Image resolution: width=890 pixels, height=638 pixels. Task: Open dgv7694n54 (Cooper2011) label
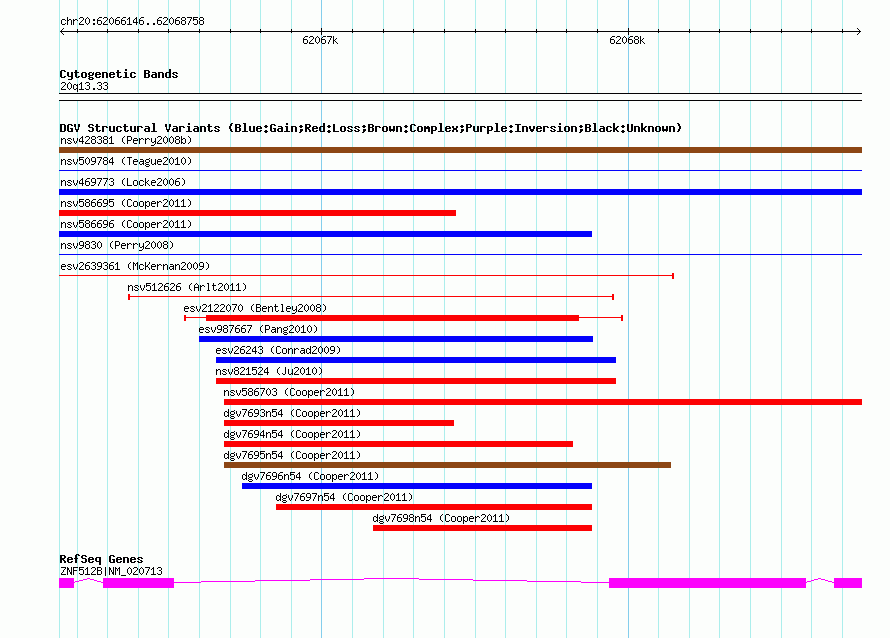(x=292, y=434)
